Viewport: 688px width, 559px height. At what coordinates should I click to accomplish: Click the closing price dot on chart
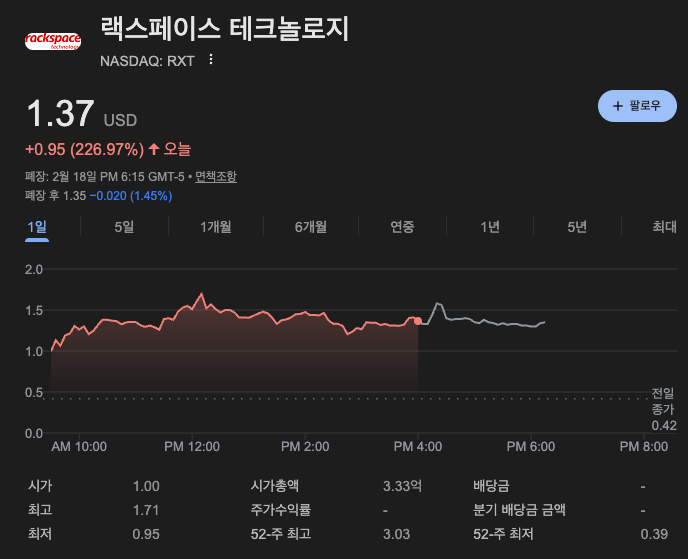418,321
